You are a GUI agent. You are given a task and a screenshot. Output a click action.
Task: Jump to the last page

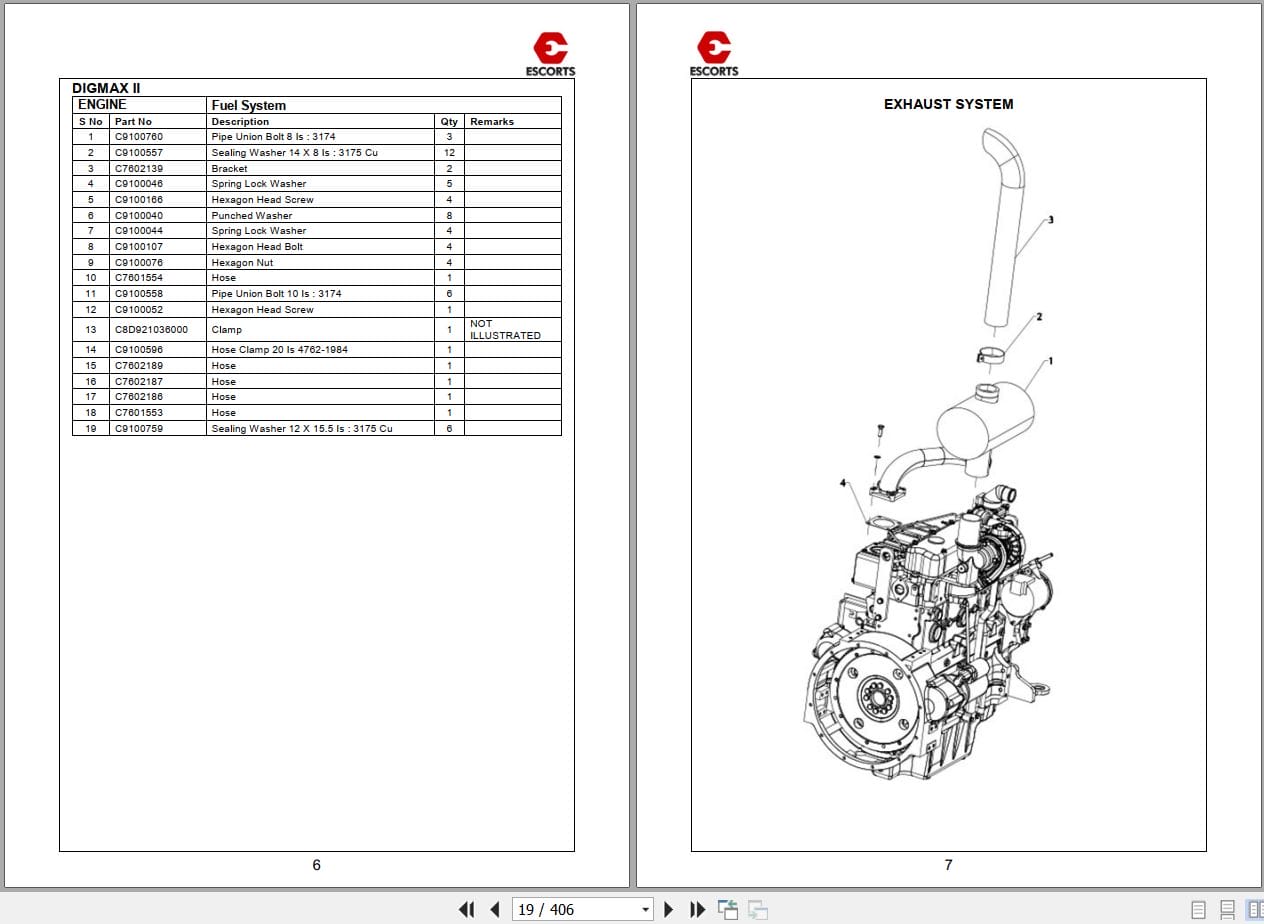(698, 909)
